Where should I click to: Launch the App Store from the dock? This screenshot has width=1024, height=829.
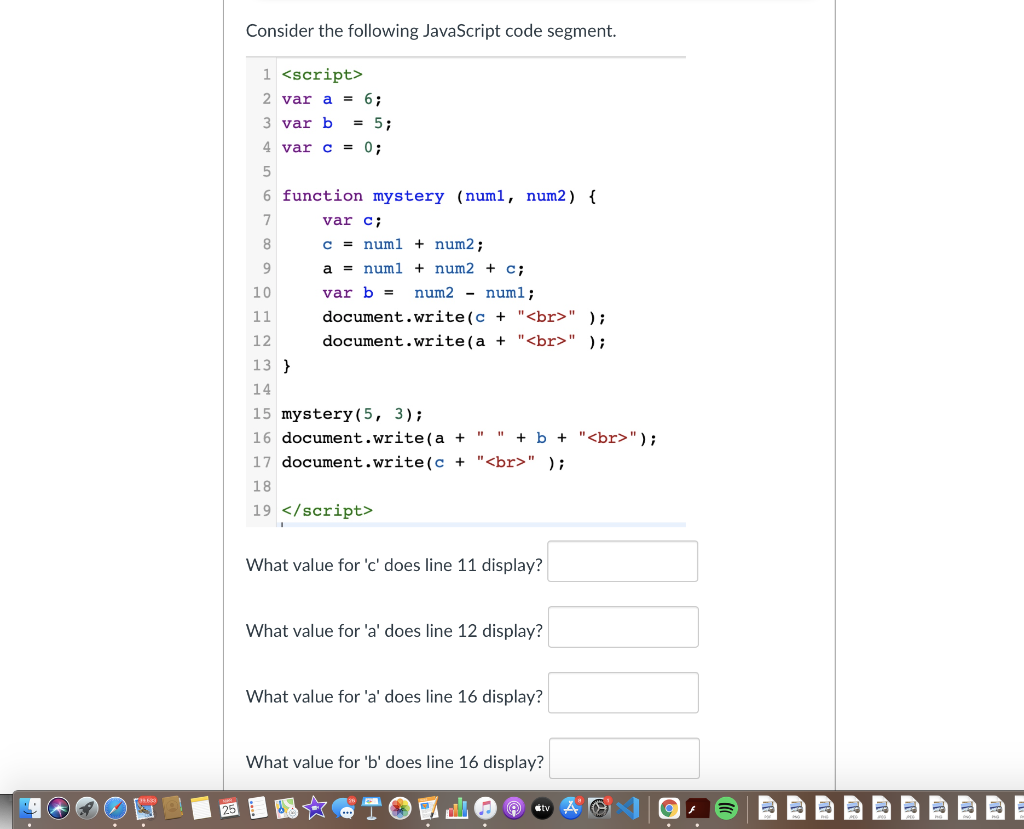571,807
